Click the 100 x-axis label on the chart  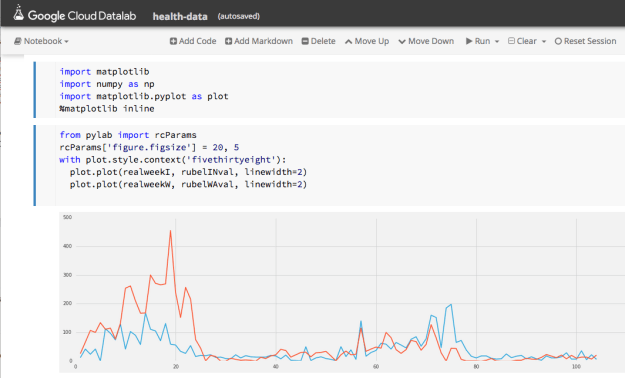click(576, 367)
